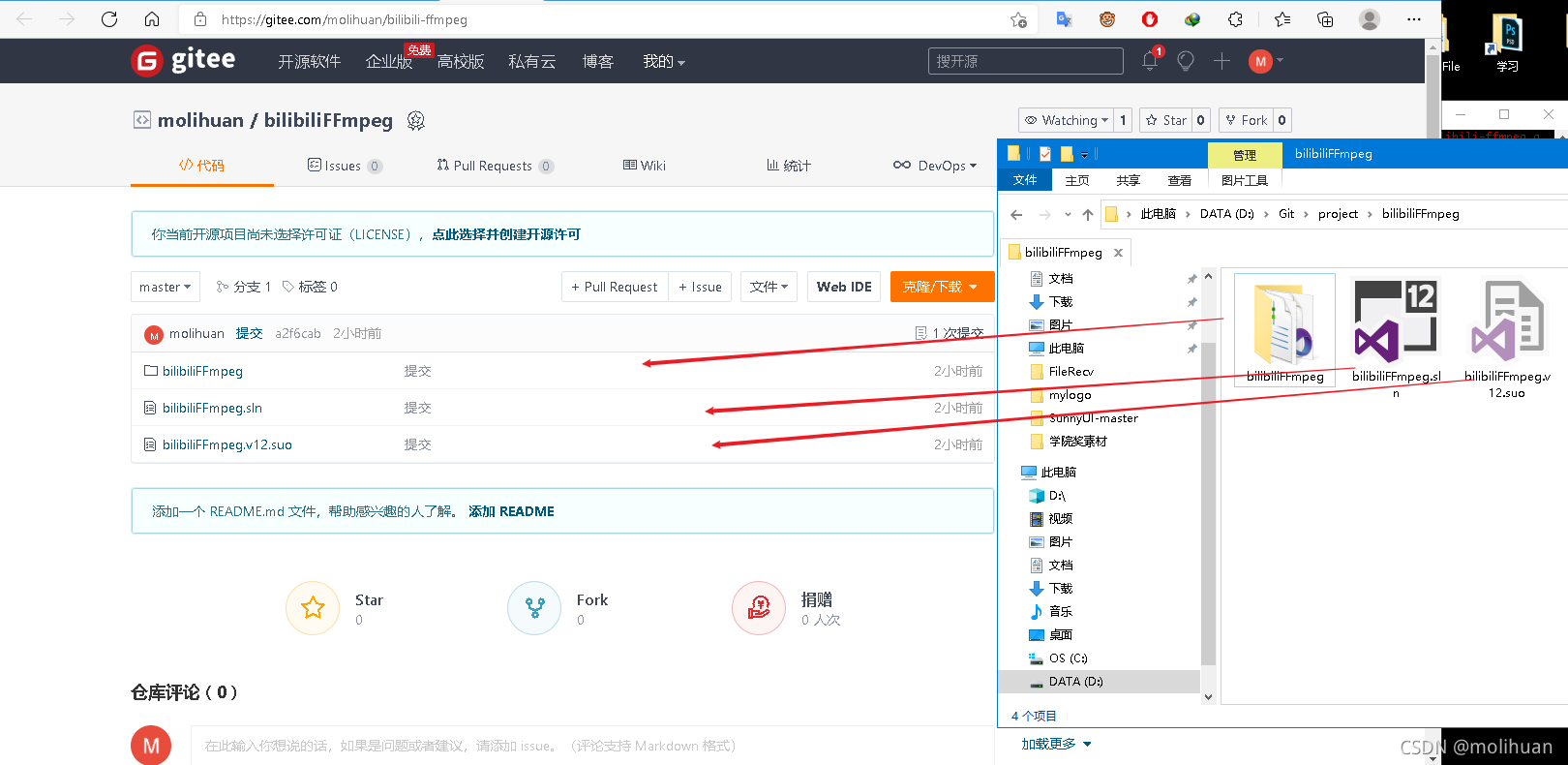Open the 开源软件 nav item
The width and height of the screenshot is (1568, 765).
click(310, 61)
